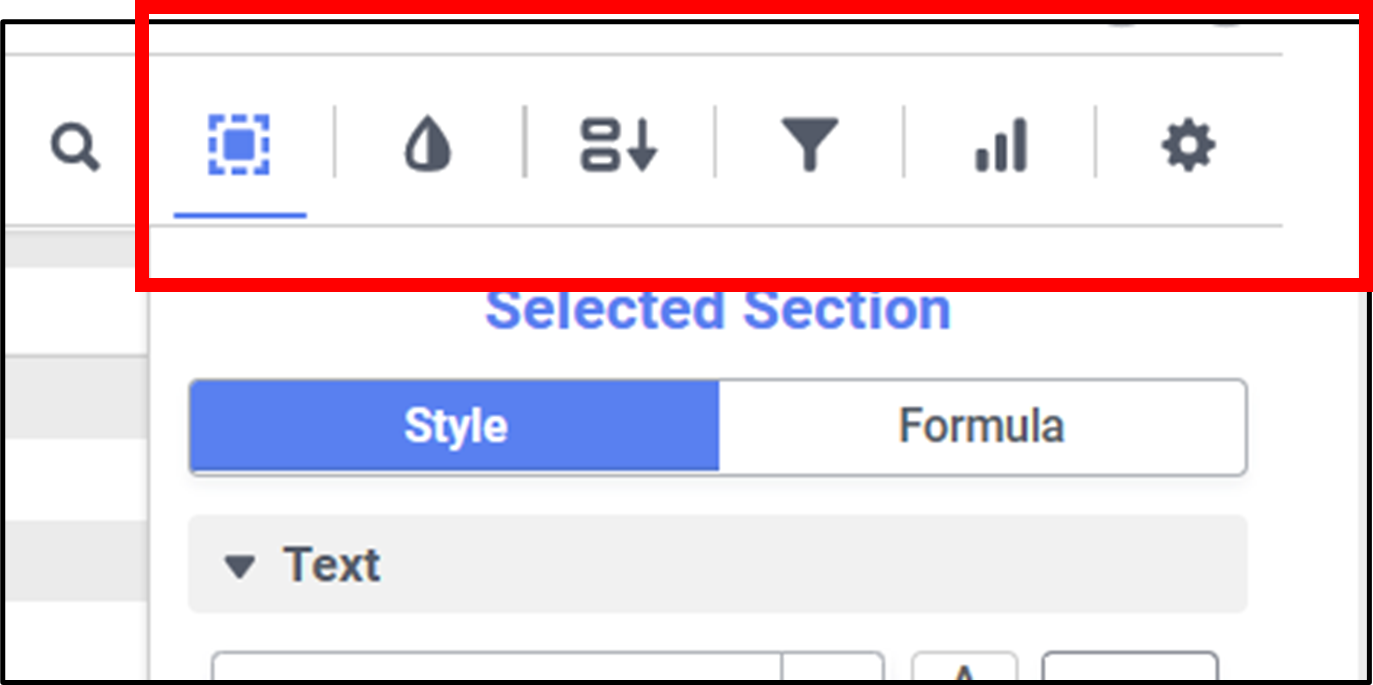The image size is (1373, 685).
Task: Switch to the Formula option
Action: click(x=981, y=426)
